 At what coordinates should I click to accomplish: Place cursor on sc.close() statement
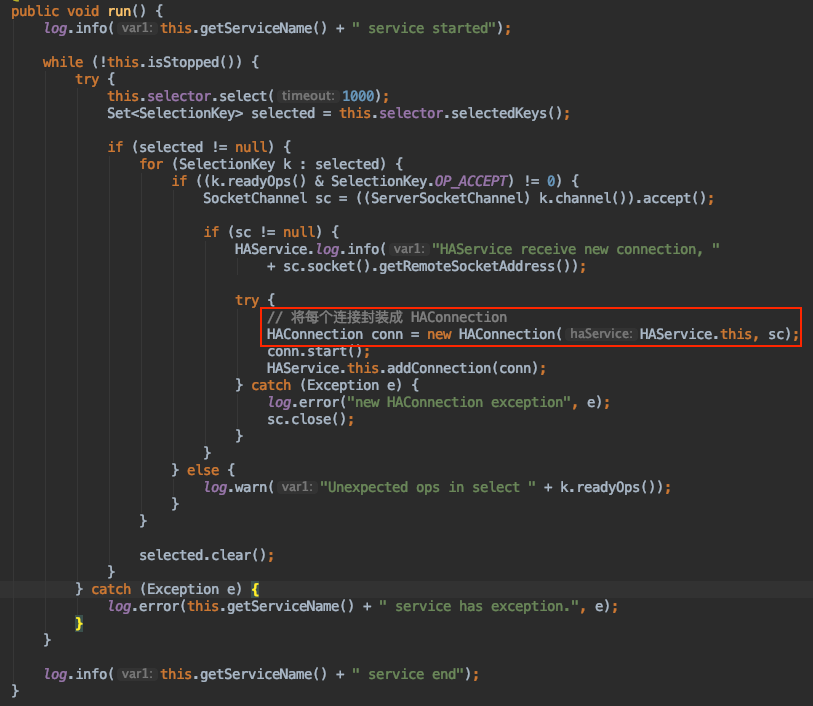click(x=309, y=419)
